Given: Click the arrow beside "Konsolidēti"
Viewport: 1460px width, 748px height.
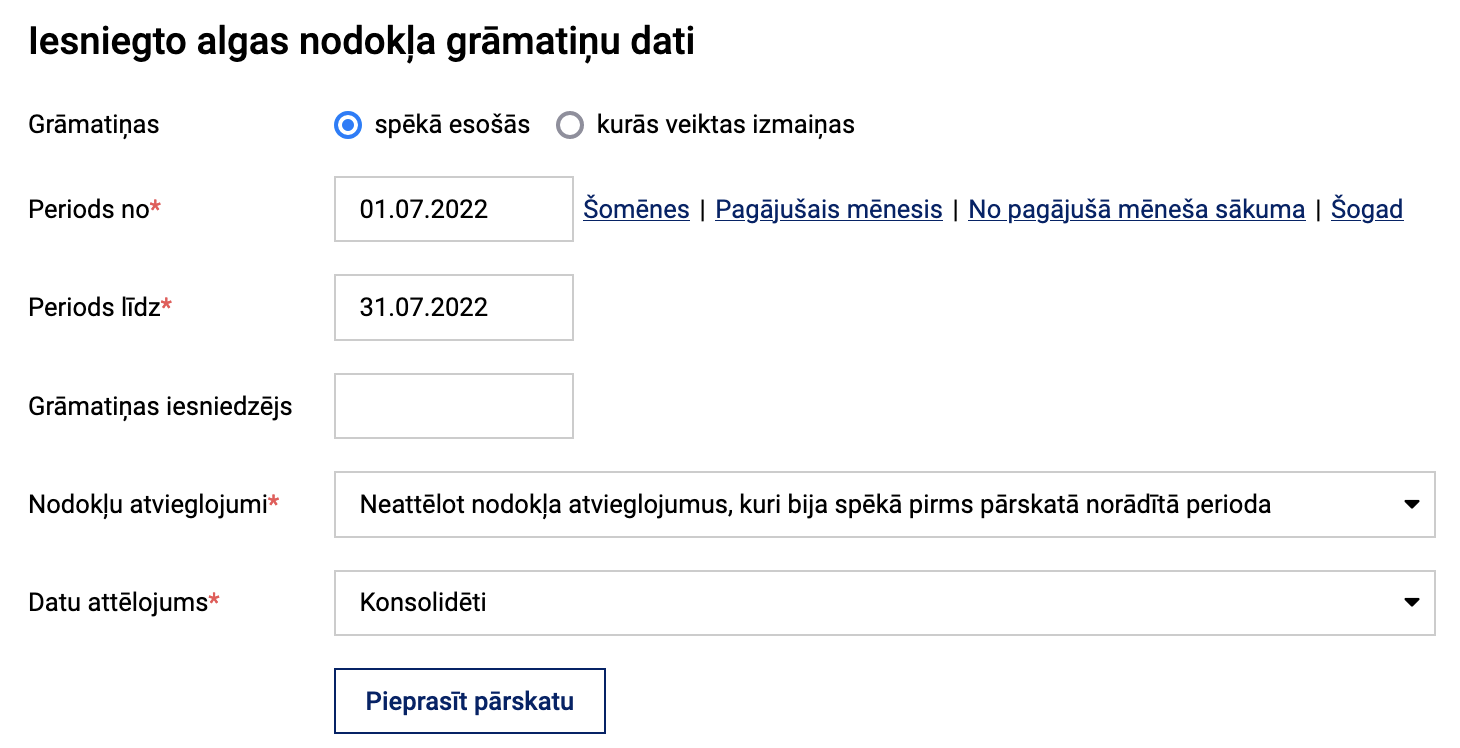Looking at the screenshot, I should [x=1411, y=603].
